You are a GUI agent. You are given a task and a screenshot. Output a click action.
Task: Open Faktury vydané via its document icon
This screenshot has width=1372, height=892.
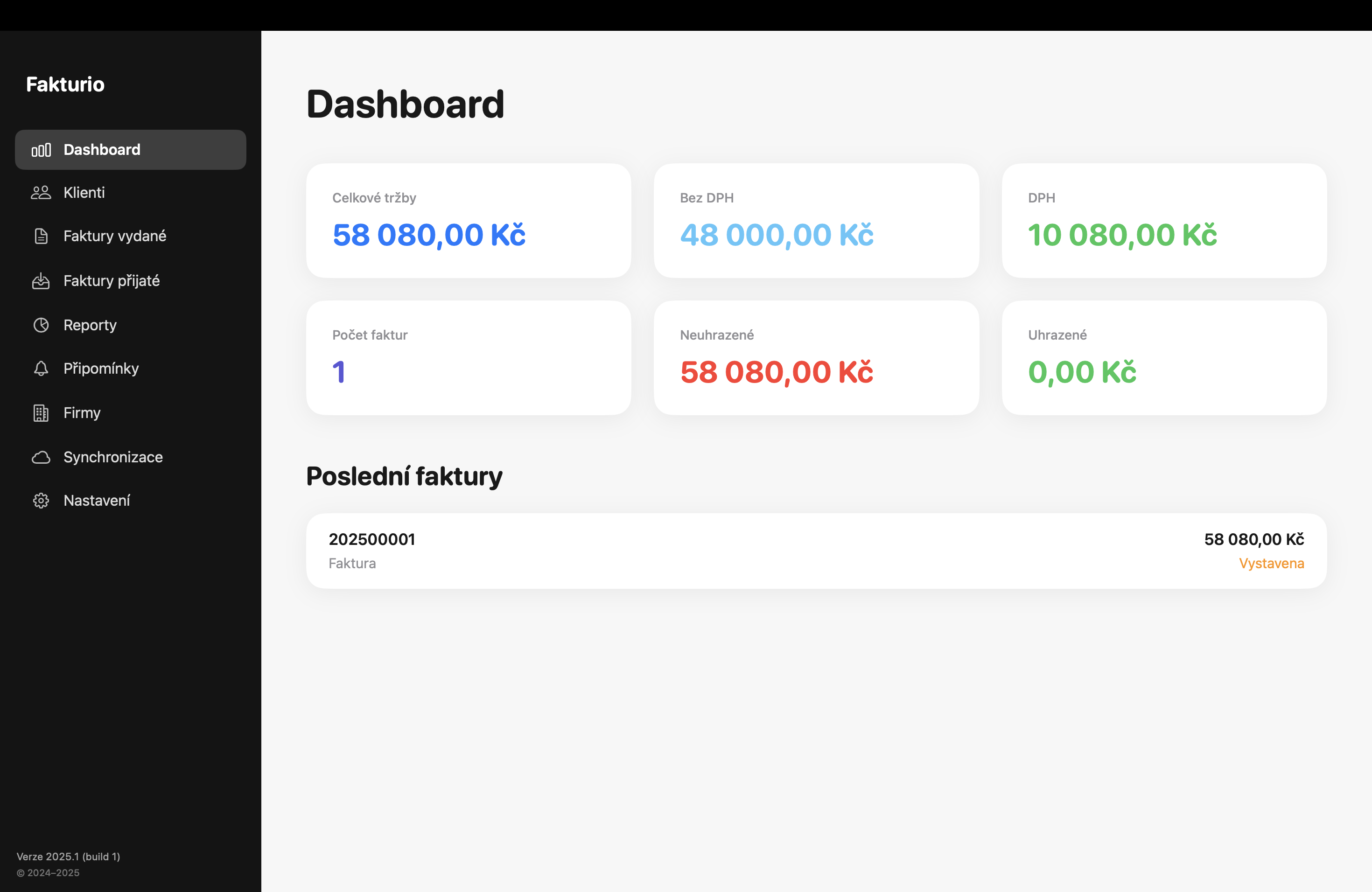pyautogui.click(x=41, y=236)
